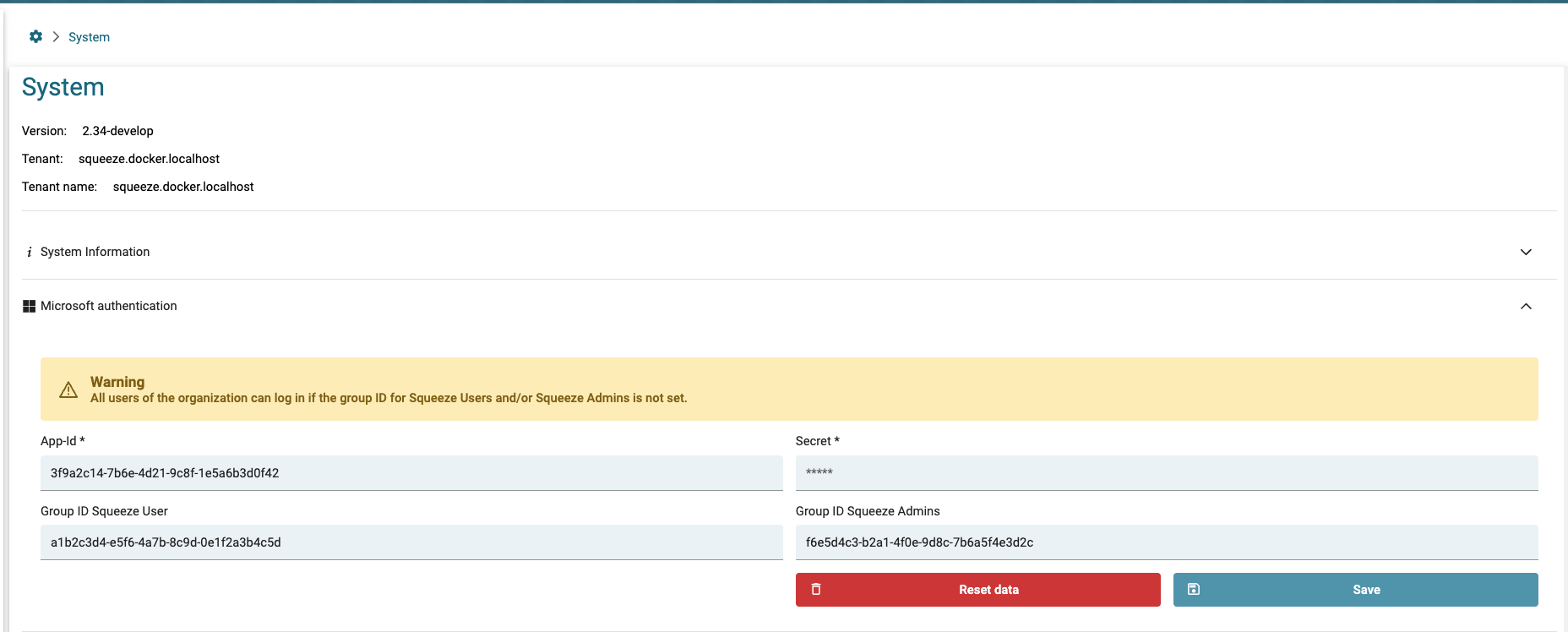Click the App-Id * label
This screenshot has width=1568, height=632.
click(63, 441)
